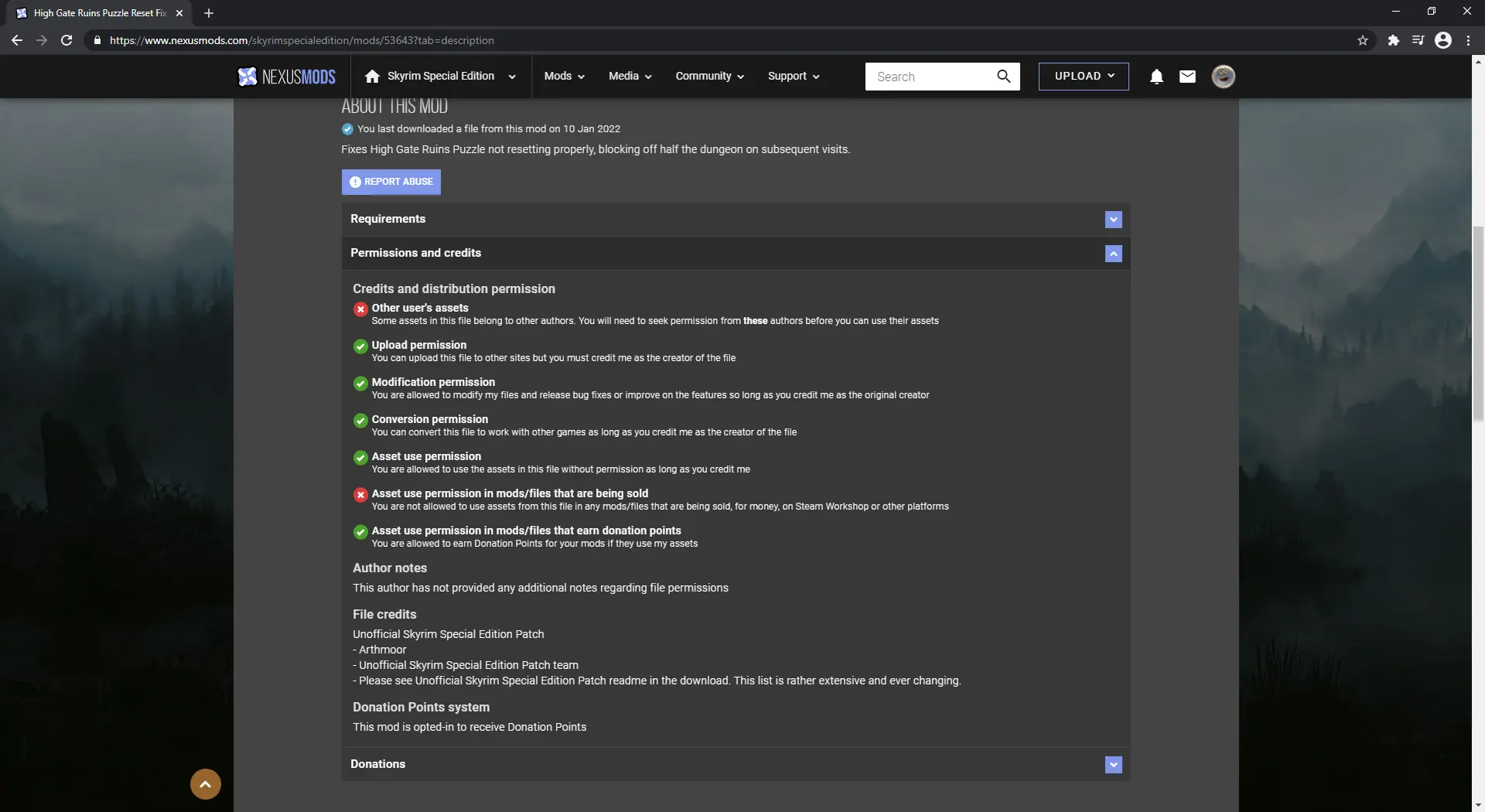Image resolution: width=1485 pixels, height=812 pixels.
Task: Click 'Unofficial Skyrim Special Edition Patch' credit line
Action: tap(449, 634)
